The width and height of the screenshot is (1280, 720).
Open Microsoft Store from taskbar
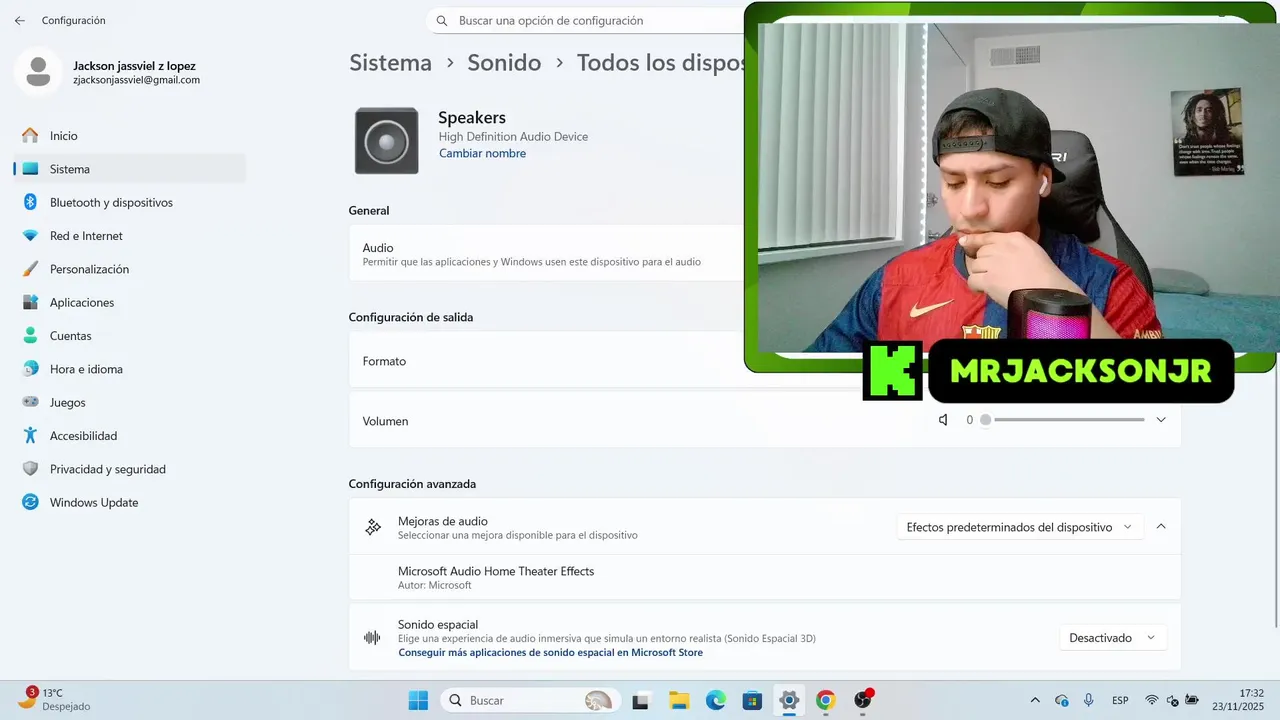[752, 700]
